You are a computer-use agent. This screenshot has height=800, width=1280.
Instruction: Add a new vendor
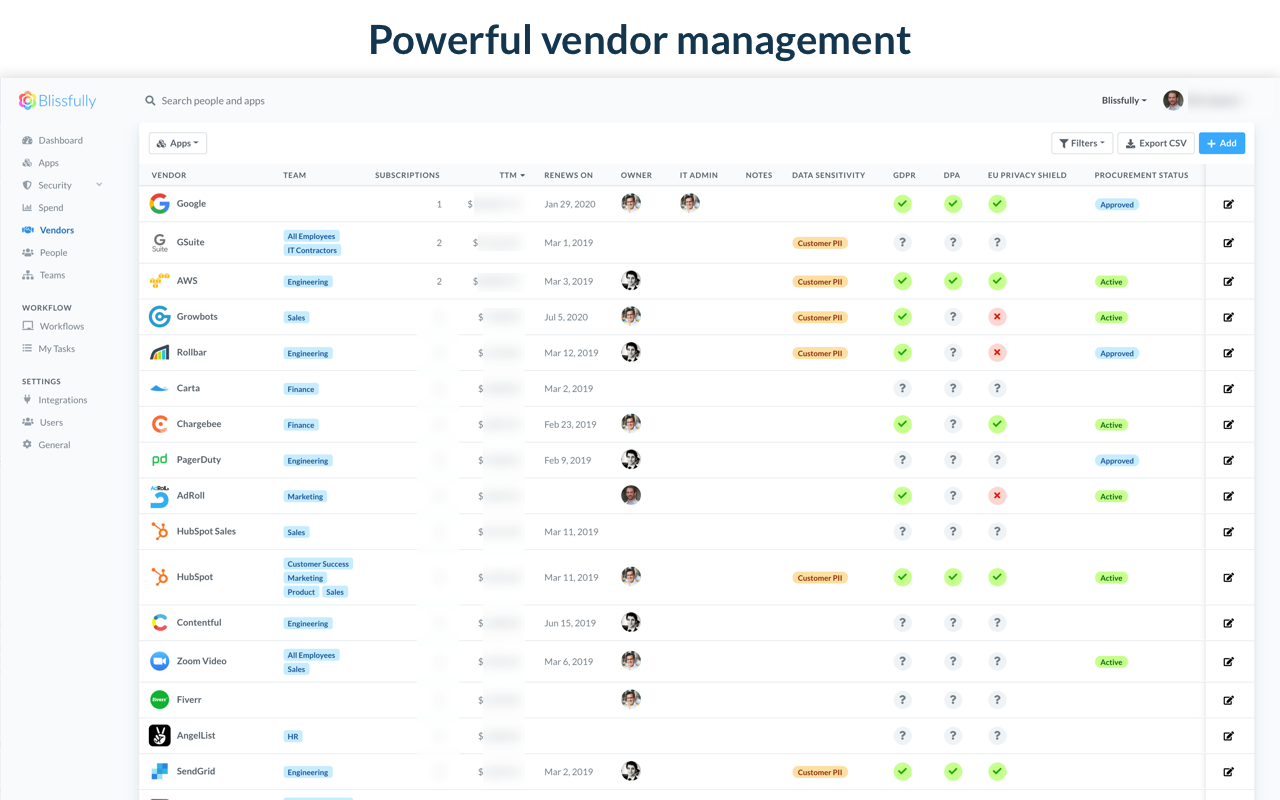1222,143
